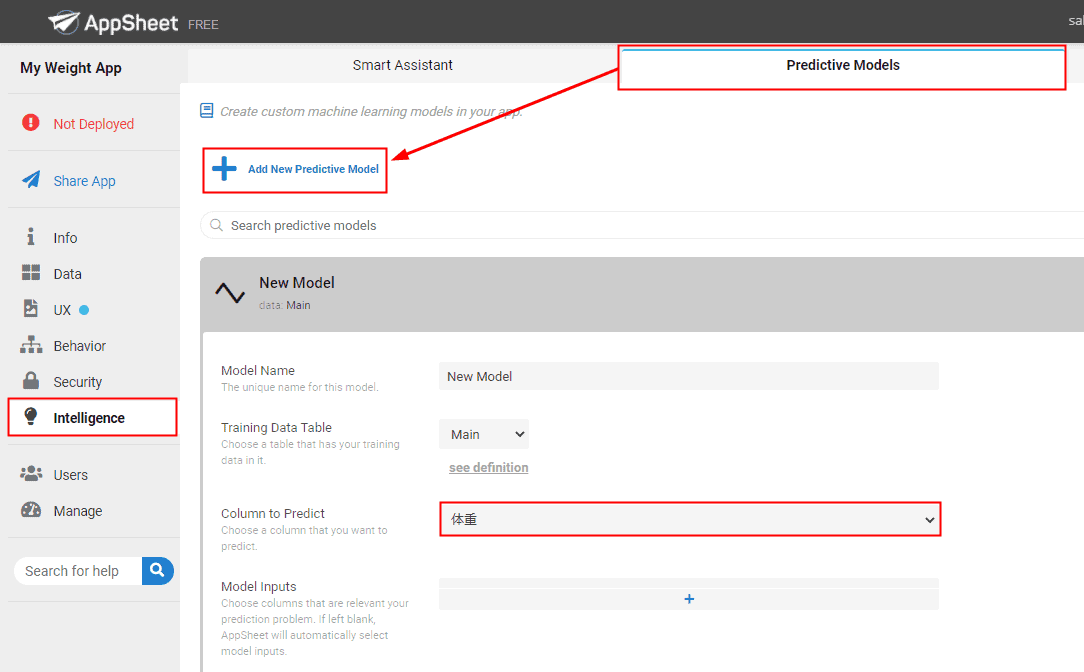
Task: Click the 'data: Main' label
Action: pyautogui.click(x=285, y=305)
